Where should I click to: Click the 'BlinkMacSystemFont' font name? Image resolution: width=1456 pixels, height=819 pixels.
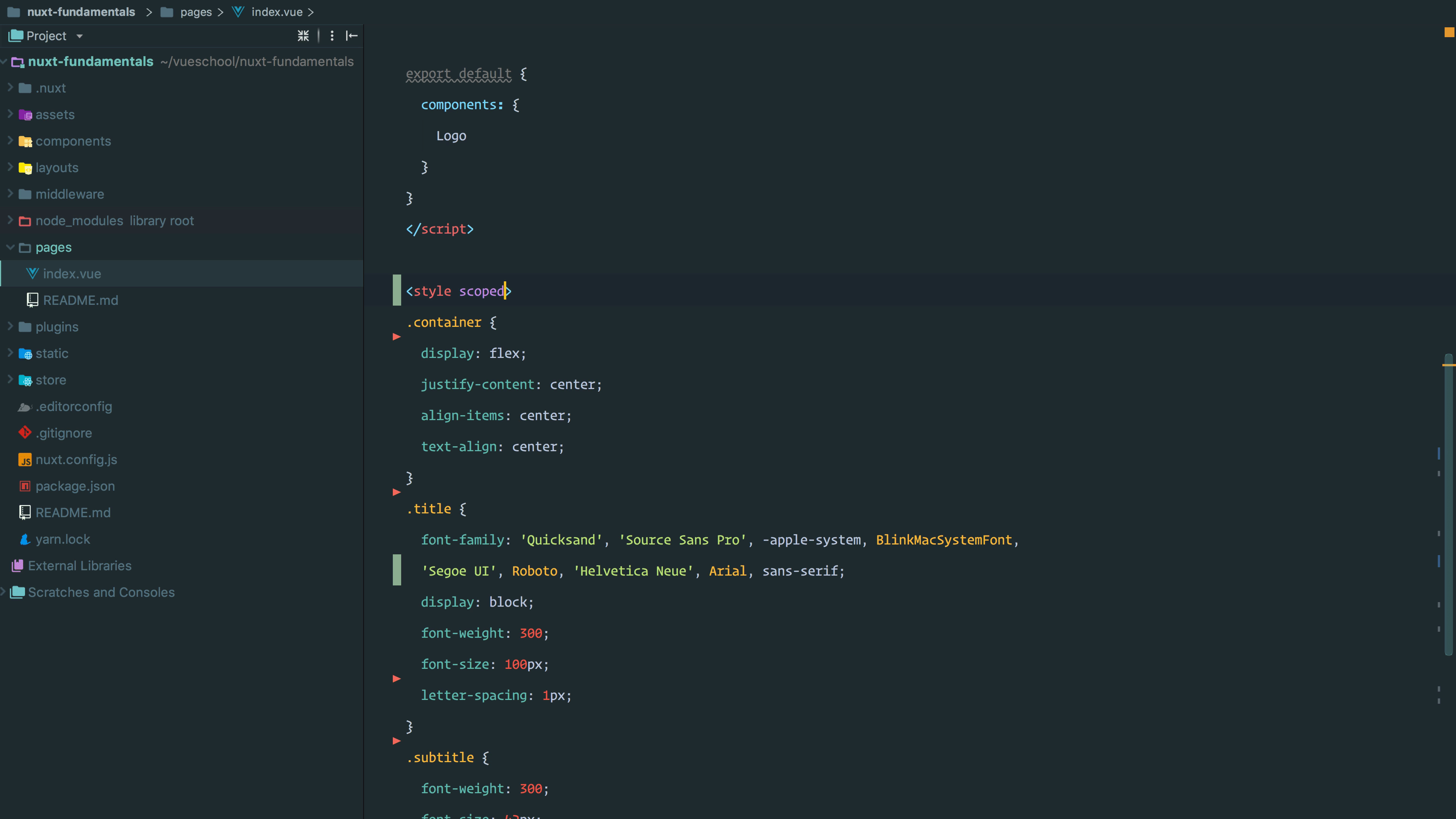click(944, 540)
